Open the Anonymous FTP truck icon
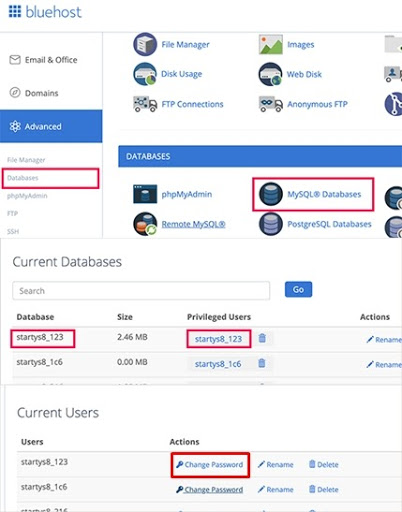The height and width of the screenshot is (512, 402). (x=271, y=104)
